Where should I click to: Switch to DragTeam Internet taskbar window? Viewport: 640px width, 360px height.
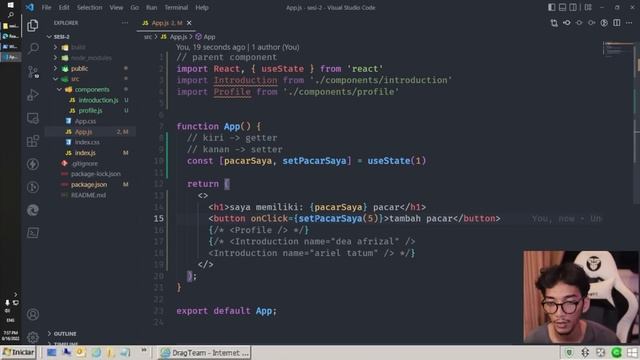pos(204,353)
